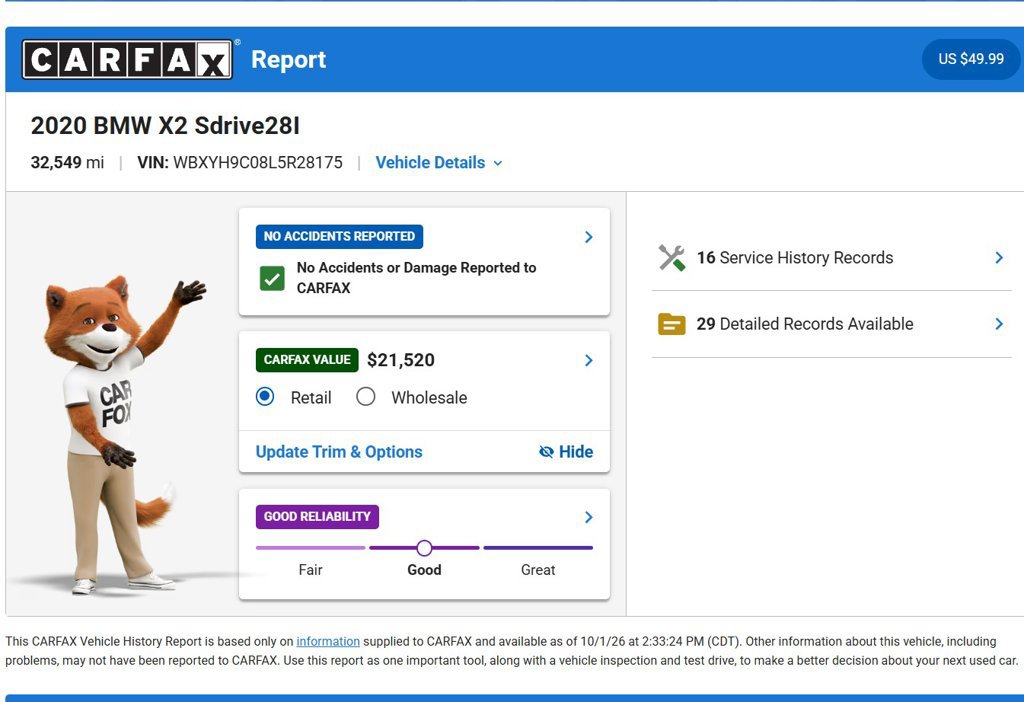The height and width of the screenshot is (702, 1024).
Task: Open the information hyperlink in disclaimer
Action: pyautogui.click(x=328, y=641)
